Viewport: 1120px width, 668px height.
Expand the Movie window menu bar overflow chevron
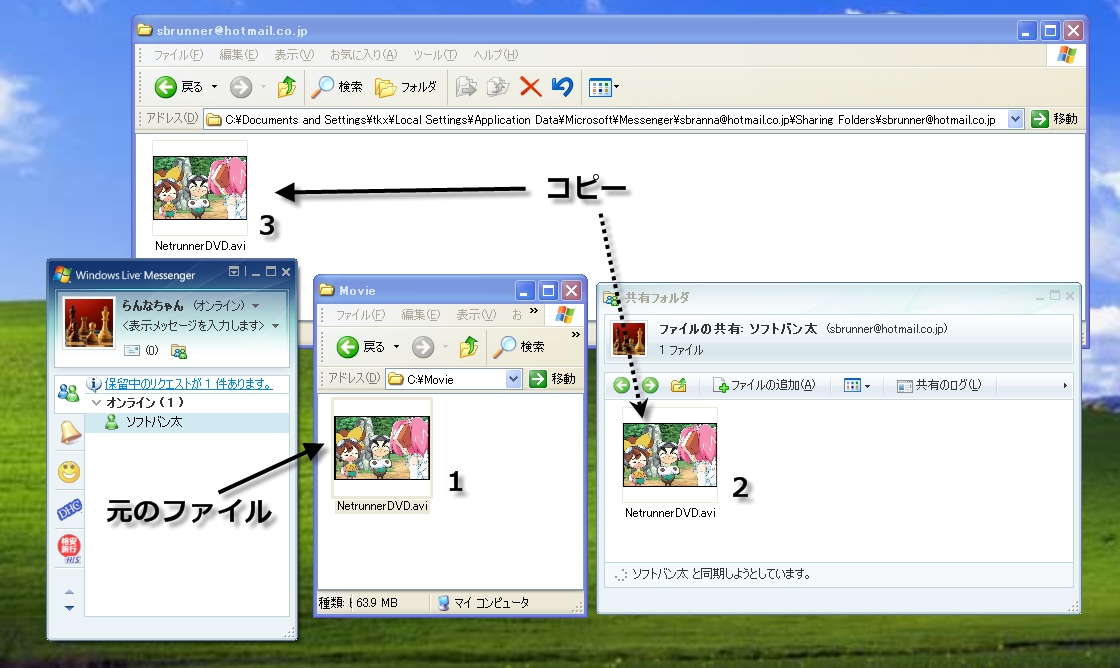click(534, 311)
